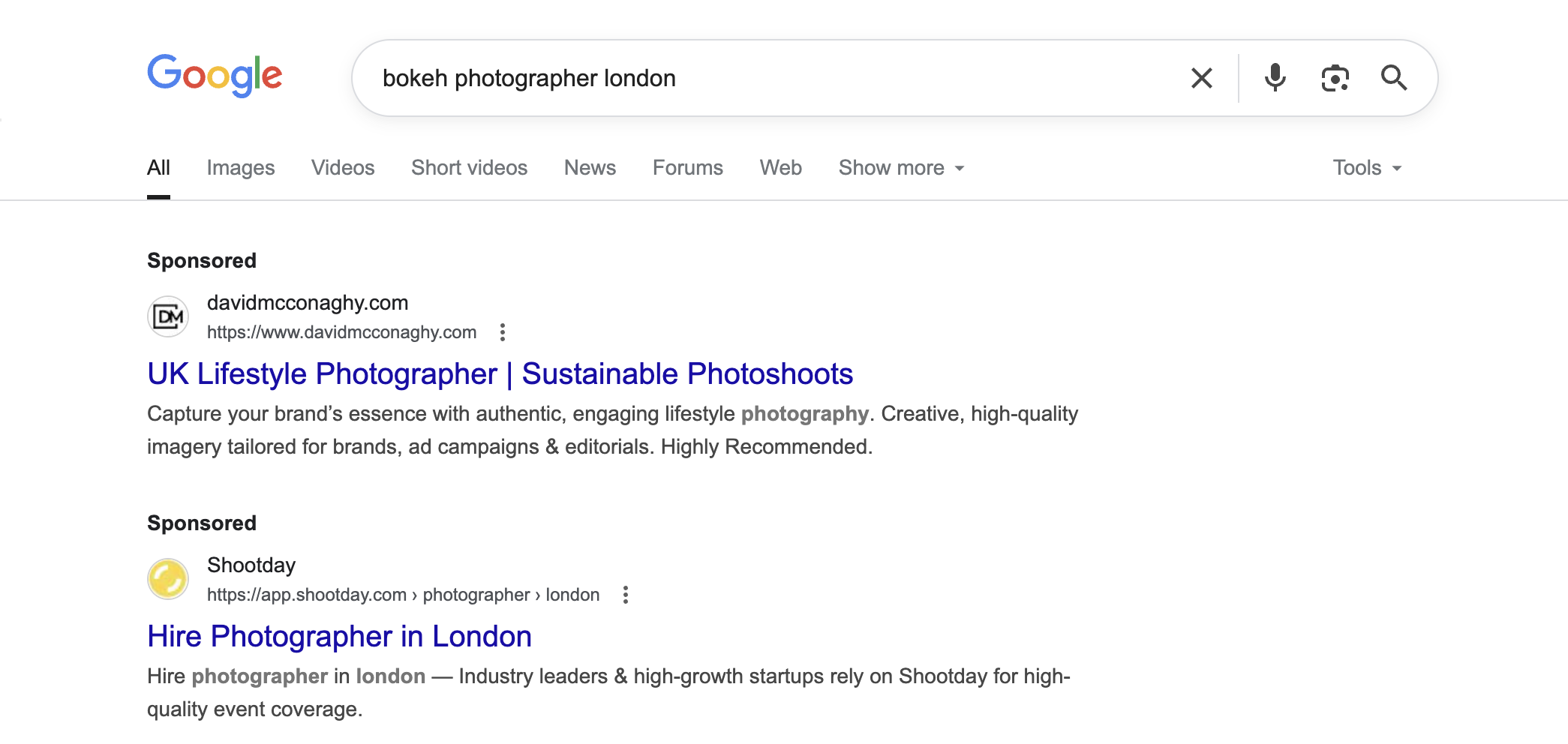The image size is (1568, 744).
Task: Click the https://www.davidmcconaghy.com URL
Action: coord(342,332)
